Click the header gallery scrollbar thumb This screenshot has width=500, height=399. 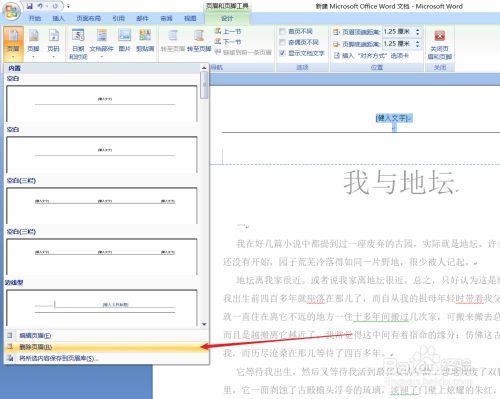[204, 85]
